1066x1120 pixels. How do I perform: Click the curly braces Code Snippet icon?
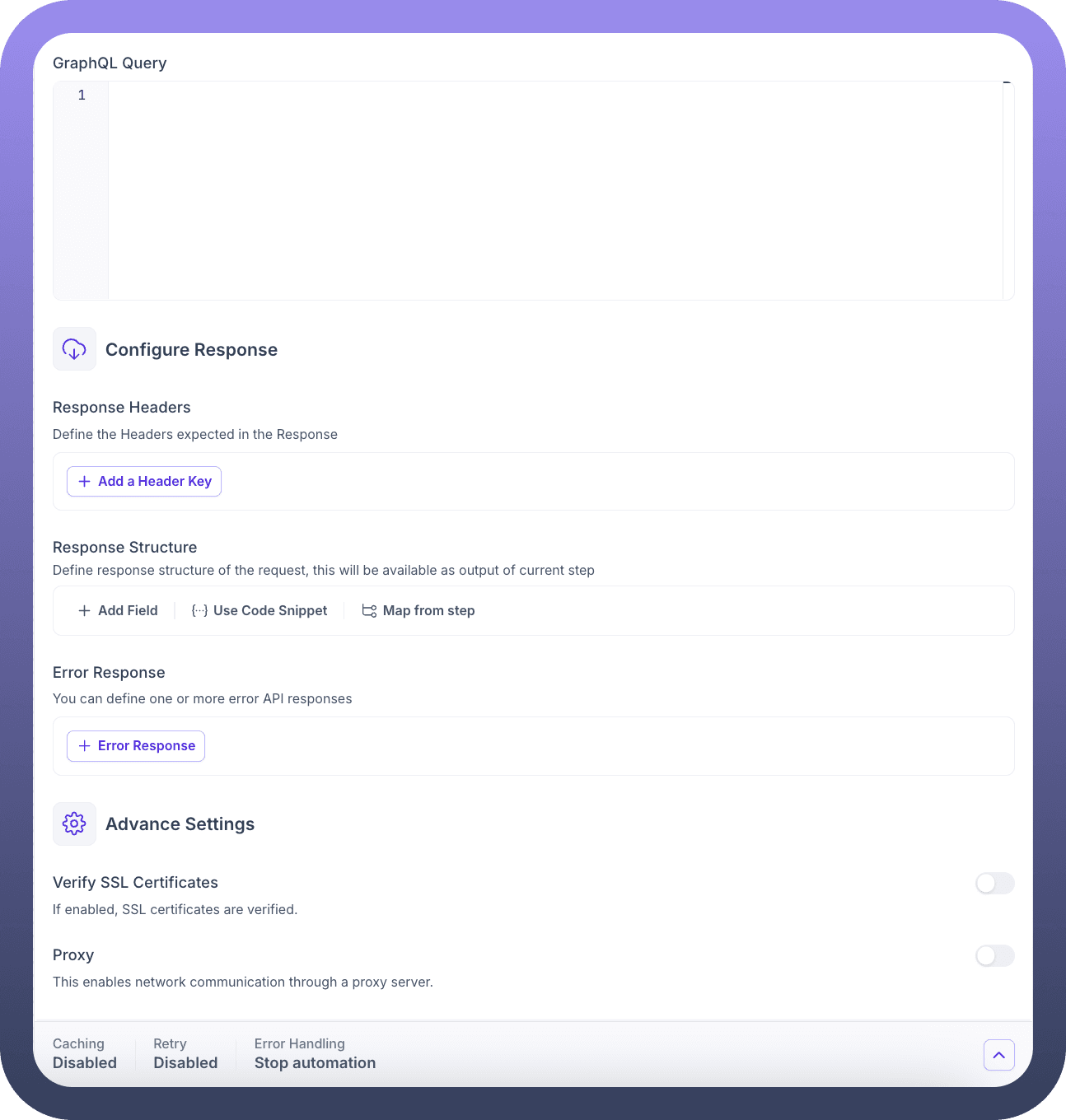point(199,610)
